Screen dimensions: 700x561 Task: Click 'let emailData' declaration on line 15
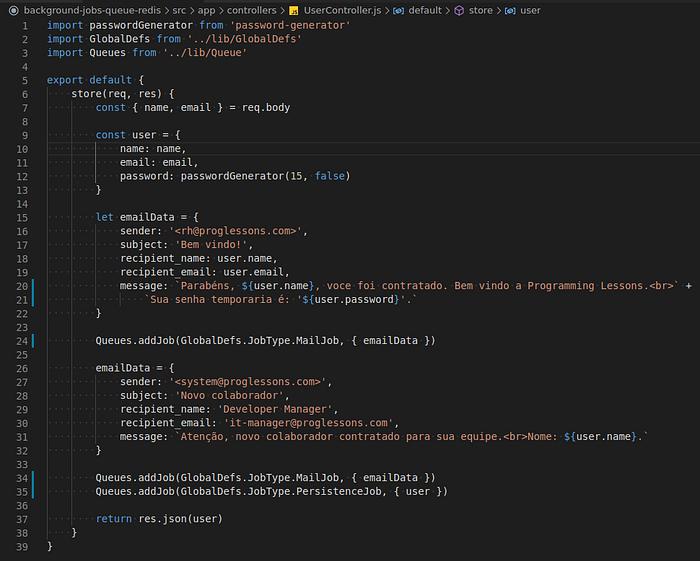pos(135,217)
